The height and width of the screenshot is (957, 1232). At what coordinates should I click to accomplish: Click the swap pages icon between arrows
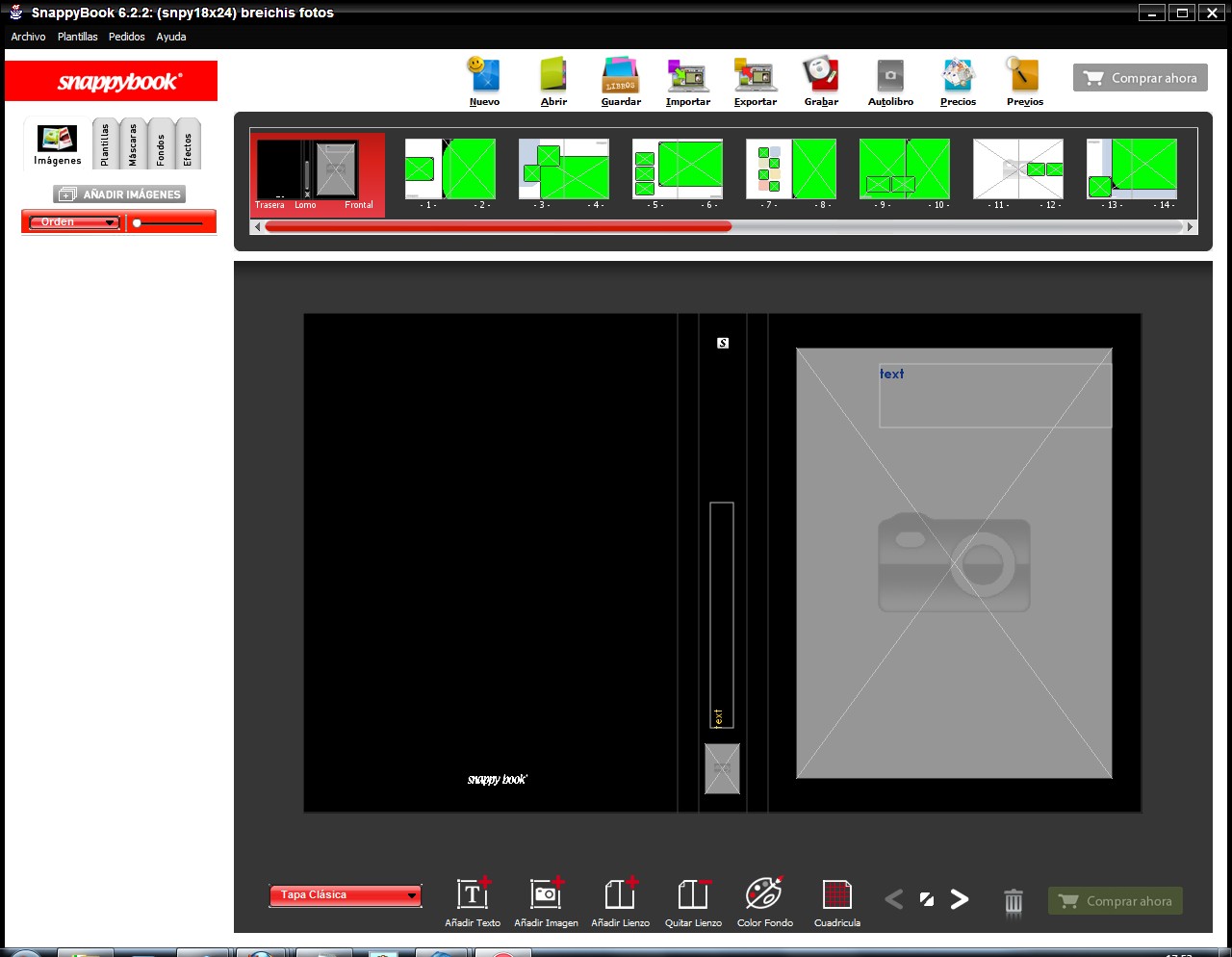coord(927,899)
